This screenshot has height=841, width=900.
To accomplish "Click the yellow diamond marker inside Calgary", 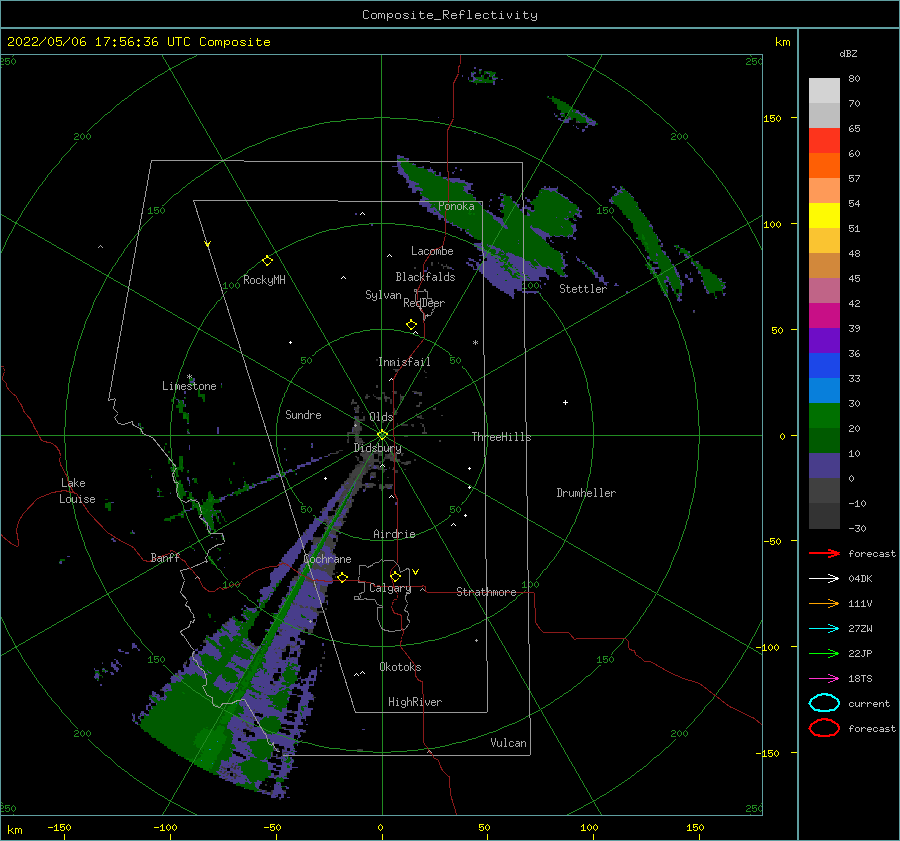I will (x=395, y=576).
